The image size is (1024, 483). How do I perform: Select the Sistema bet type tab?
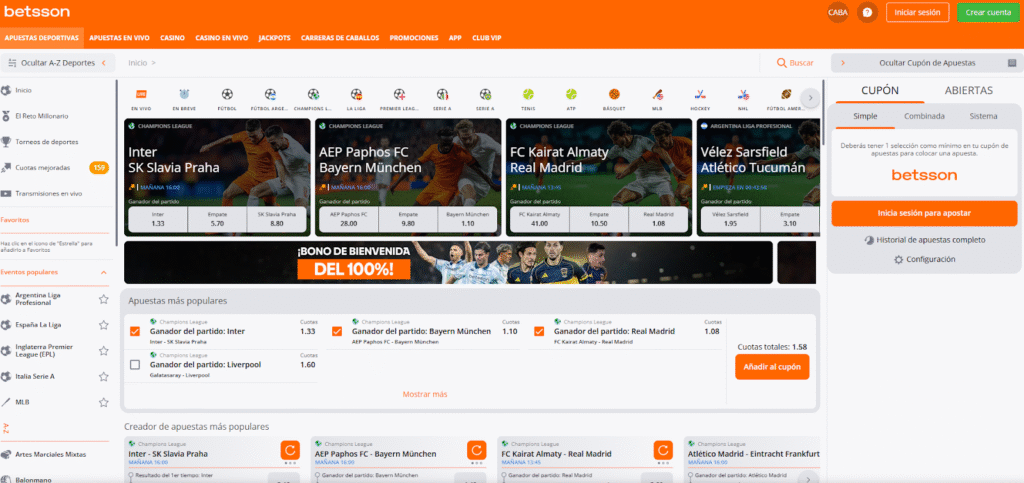click(983, 116)
